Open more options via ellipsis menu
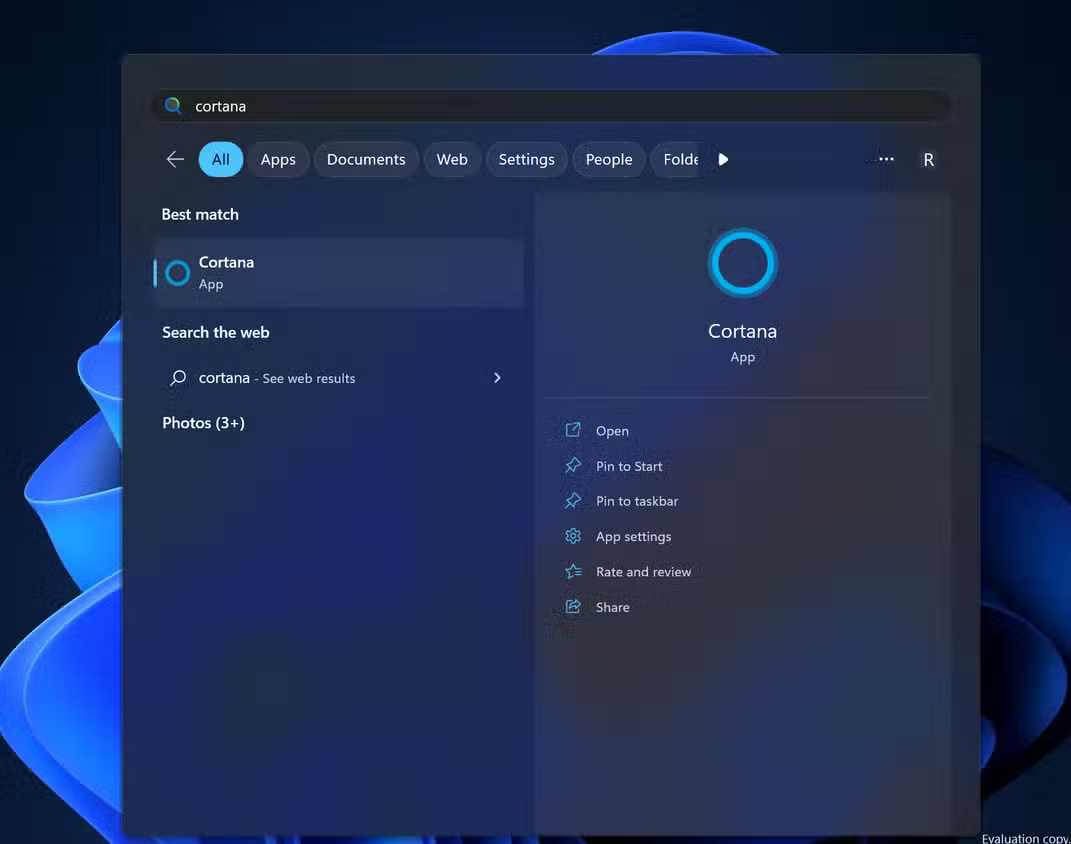 [x=886, y=159]
